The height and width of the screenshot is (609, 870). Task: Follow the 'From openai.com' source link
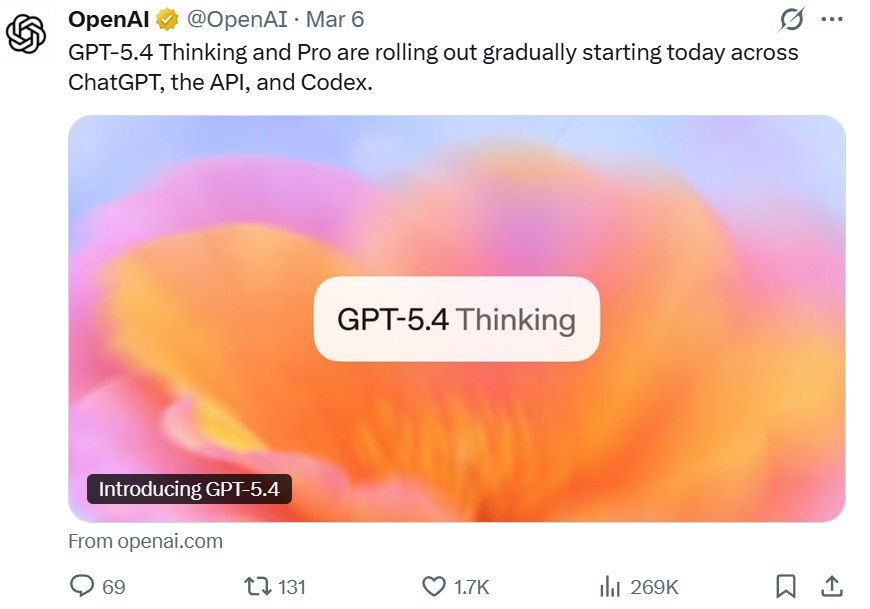point(145,541)
